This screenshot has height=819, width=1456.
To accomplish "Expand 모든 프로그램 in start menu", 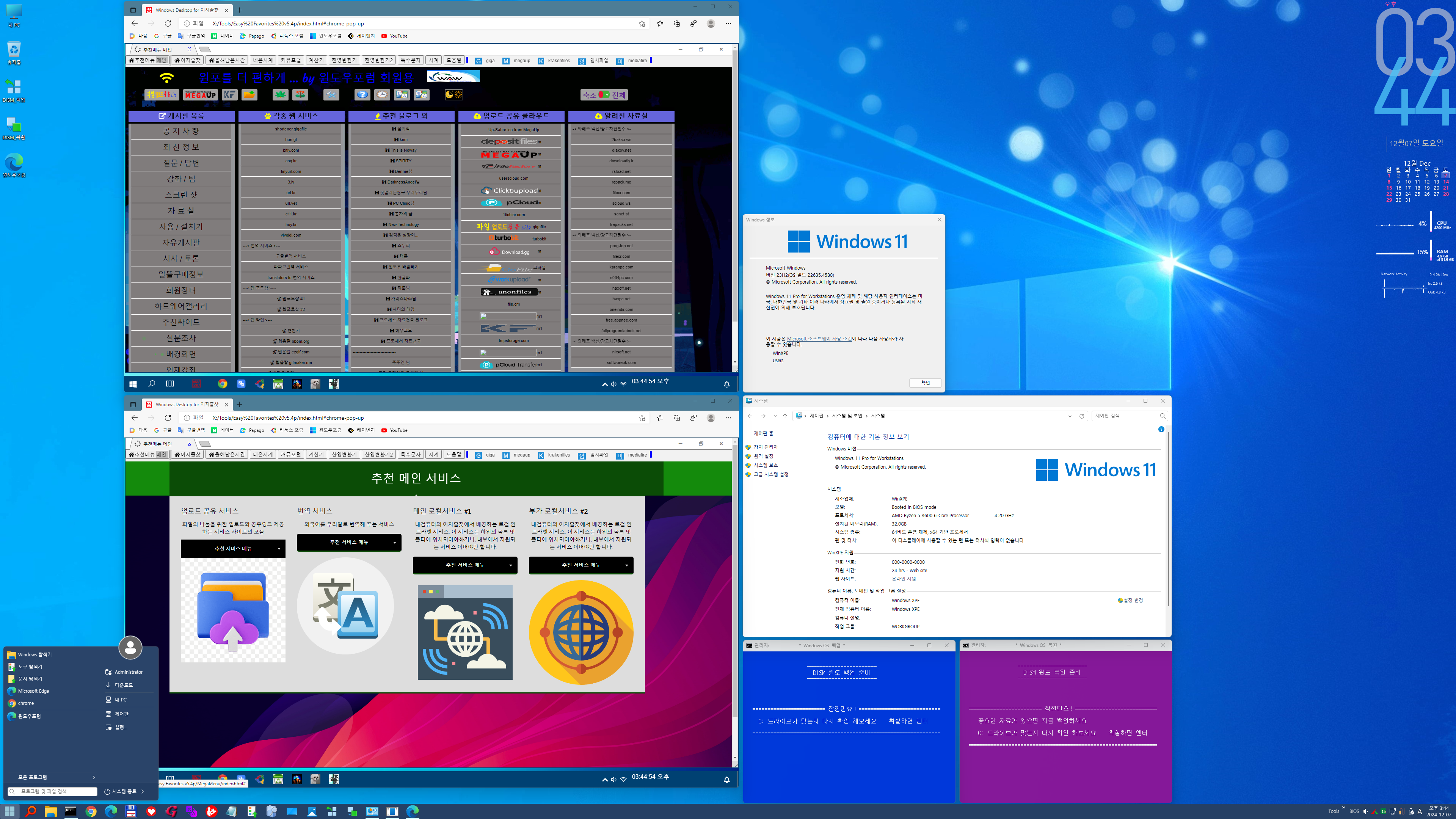I will pyautogui.click(x=52, y=777).
